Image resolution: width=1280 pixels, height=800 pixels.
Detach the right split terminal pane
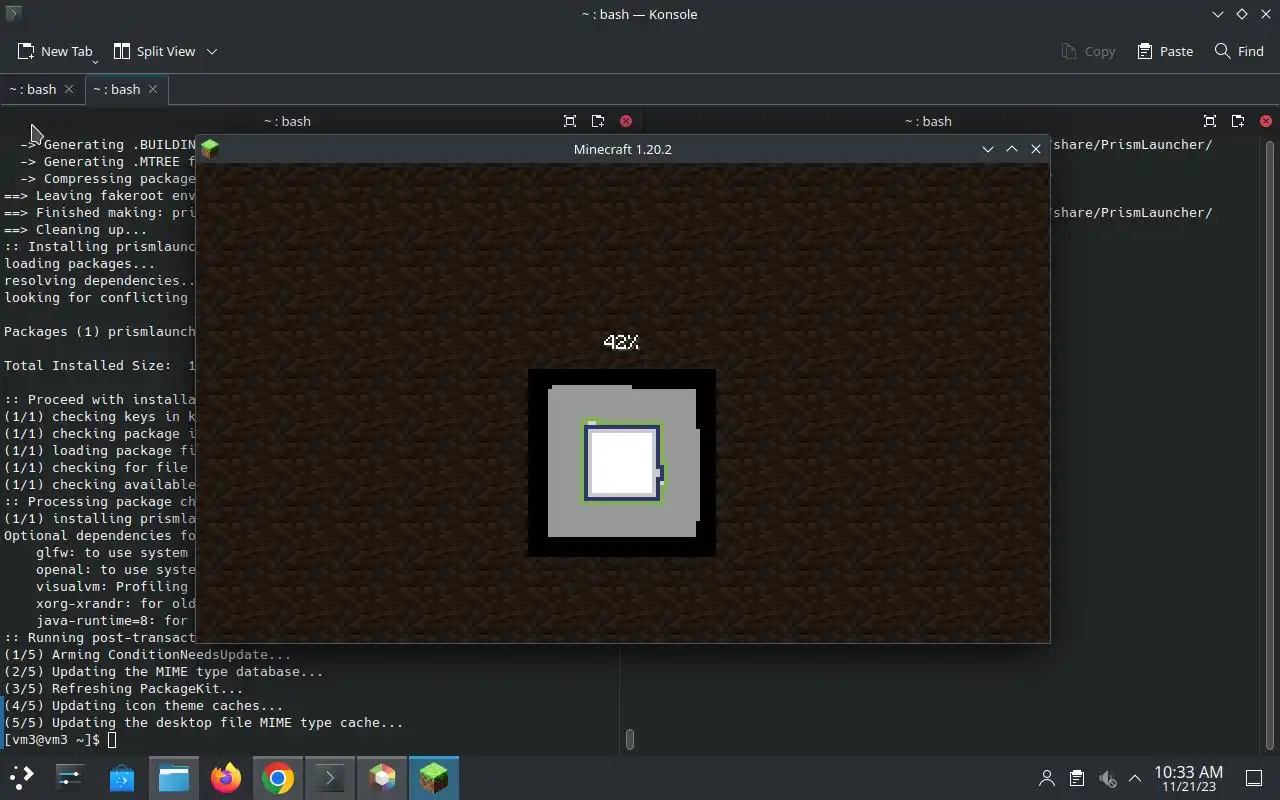1238,121
